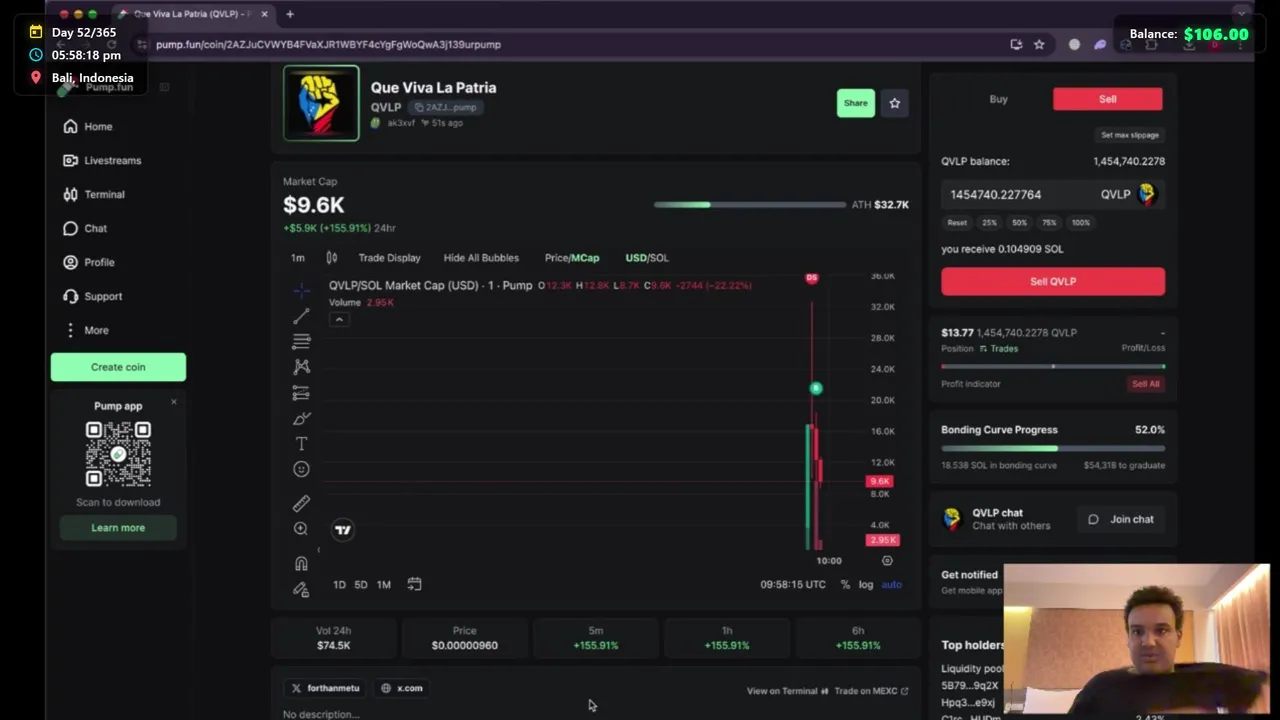Select the Fibonacci retracement lines tool
This screenshot has height=720, width=1280.
(x=301, y=342)
